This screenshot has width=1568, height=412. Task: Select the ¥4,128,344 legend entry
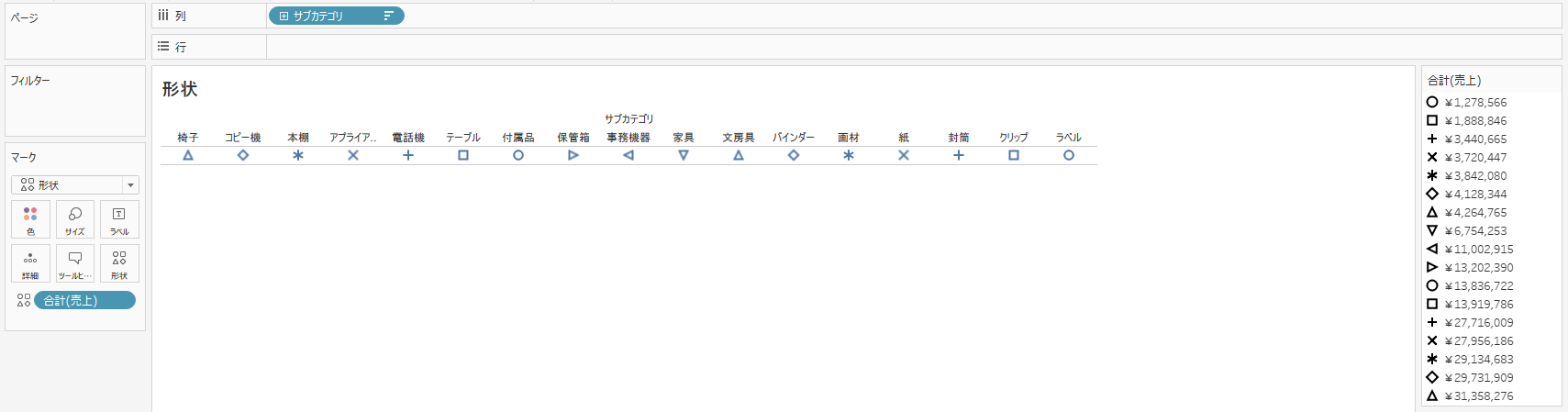point(1475,194)
